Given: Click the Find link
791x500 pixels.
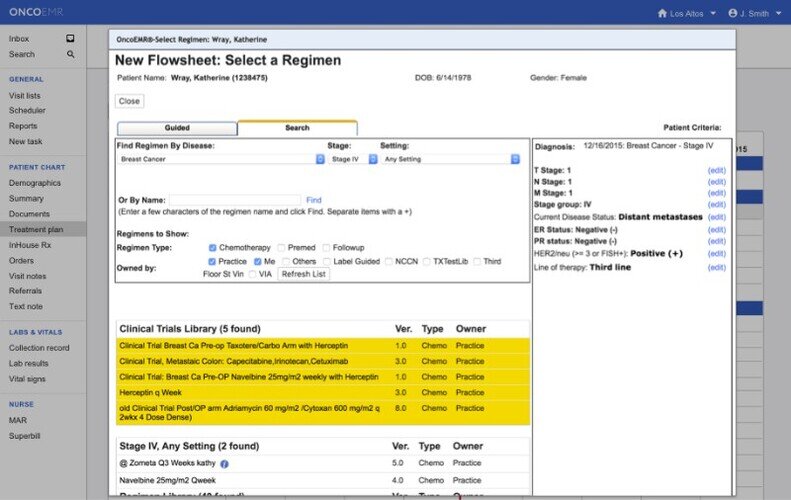Looking at the screenshot, I should pos(314,200).
